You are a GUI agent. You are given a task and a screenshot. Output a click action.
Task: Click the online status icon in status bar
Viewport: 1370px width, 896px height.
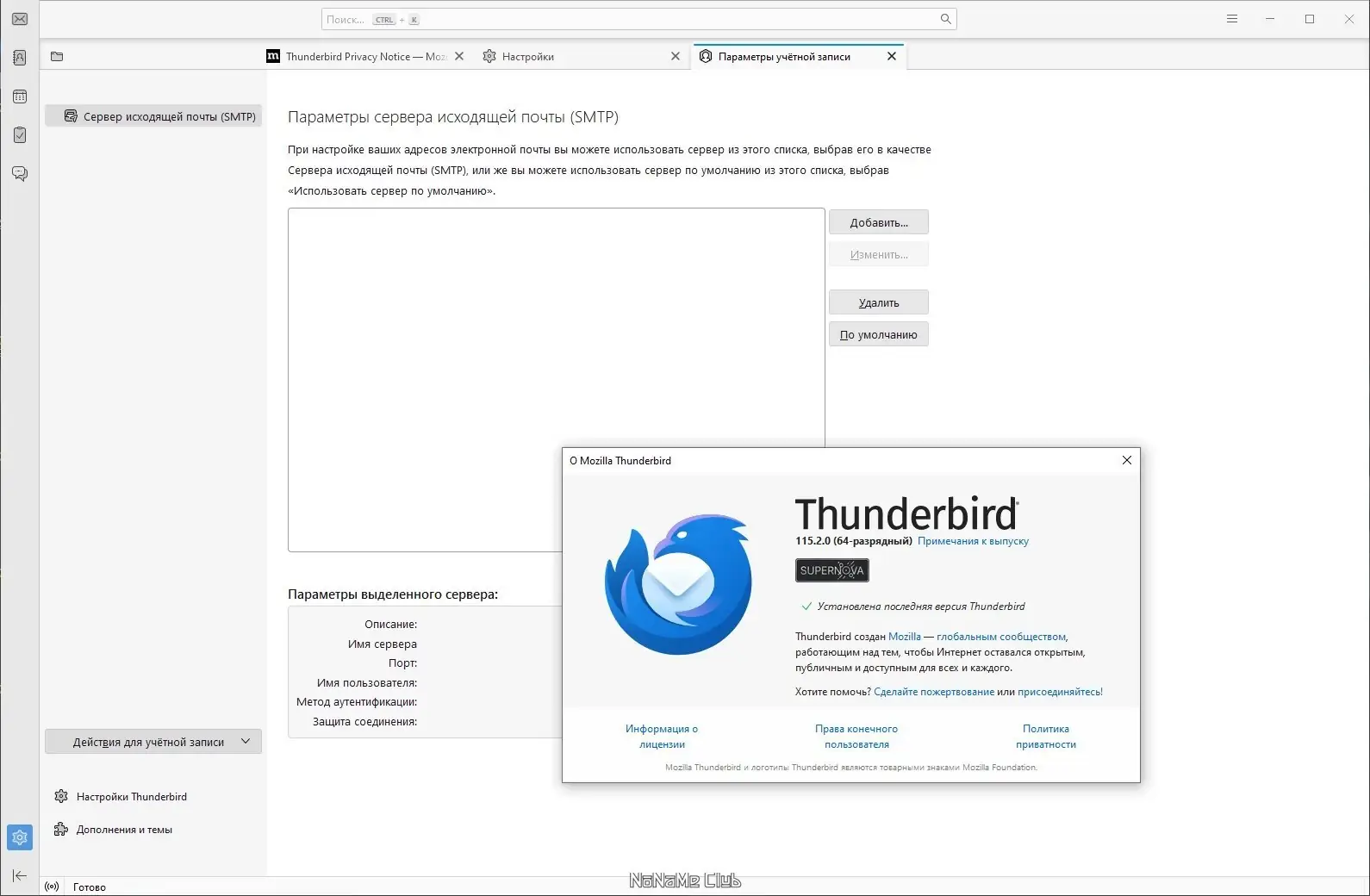coord(52,887)
